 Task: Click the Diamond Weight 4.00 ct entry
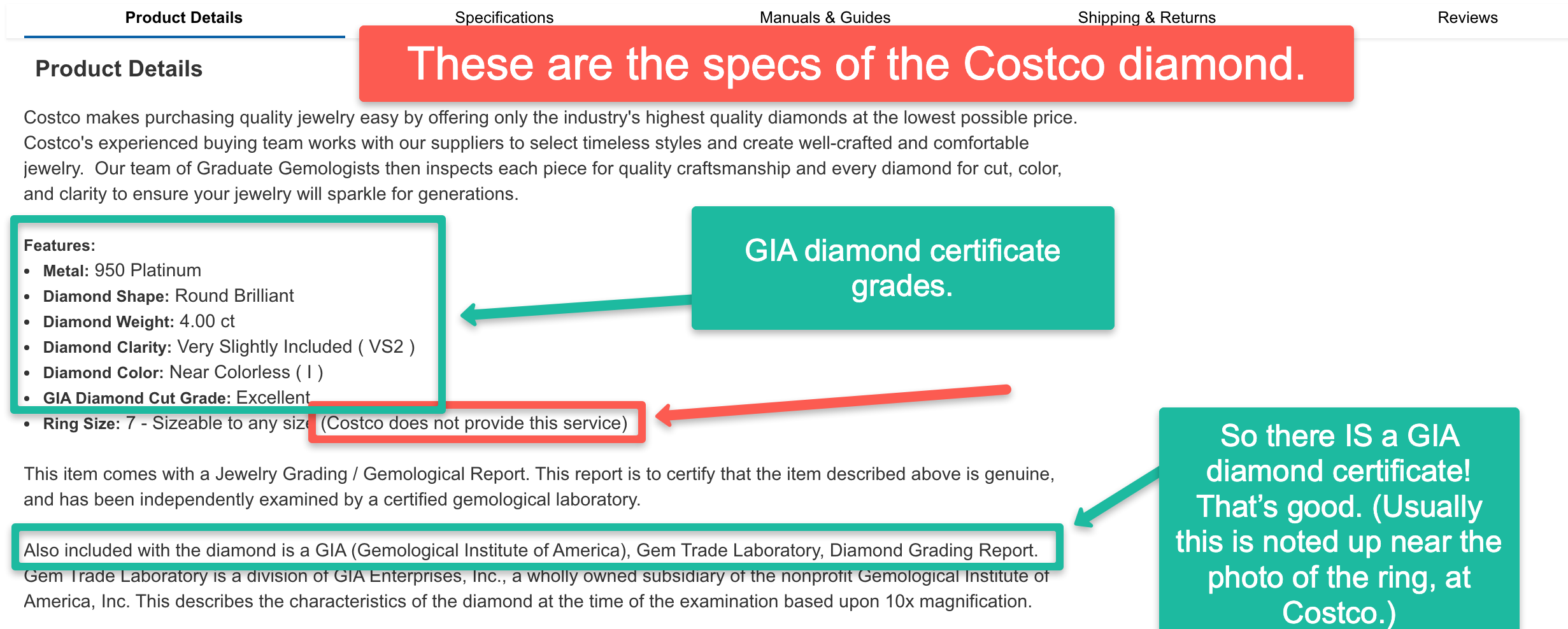139,322
